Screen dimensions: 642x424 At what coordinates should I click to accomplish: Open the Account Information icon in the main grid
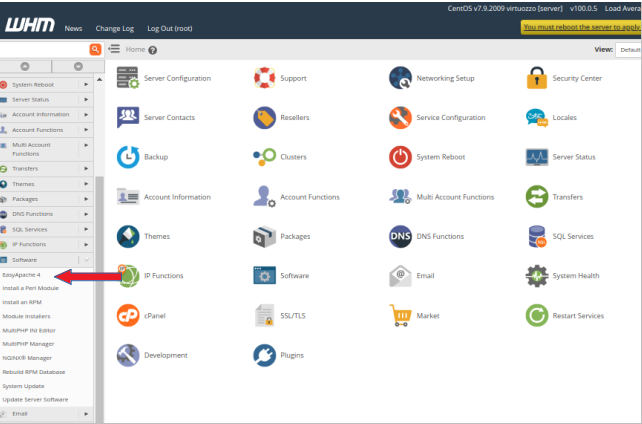(x=128, y=197)
